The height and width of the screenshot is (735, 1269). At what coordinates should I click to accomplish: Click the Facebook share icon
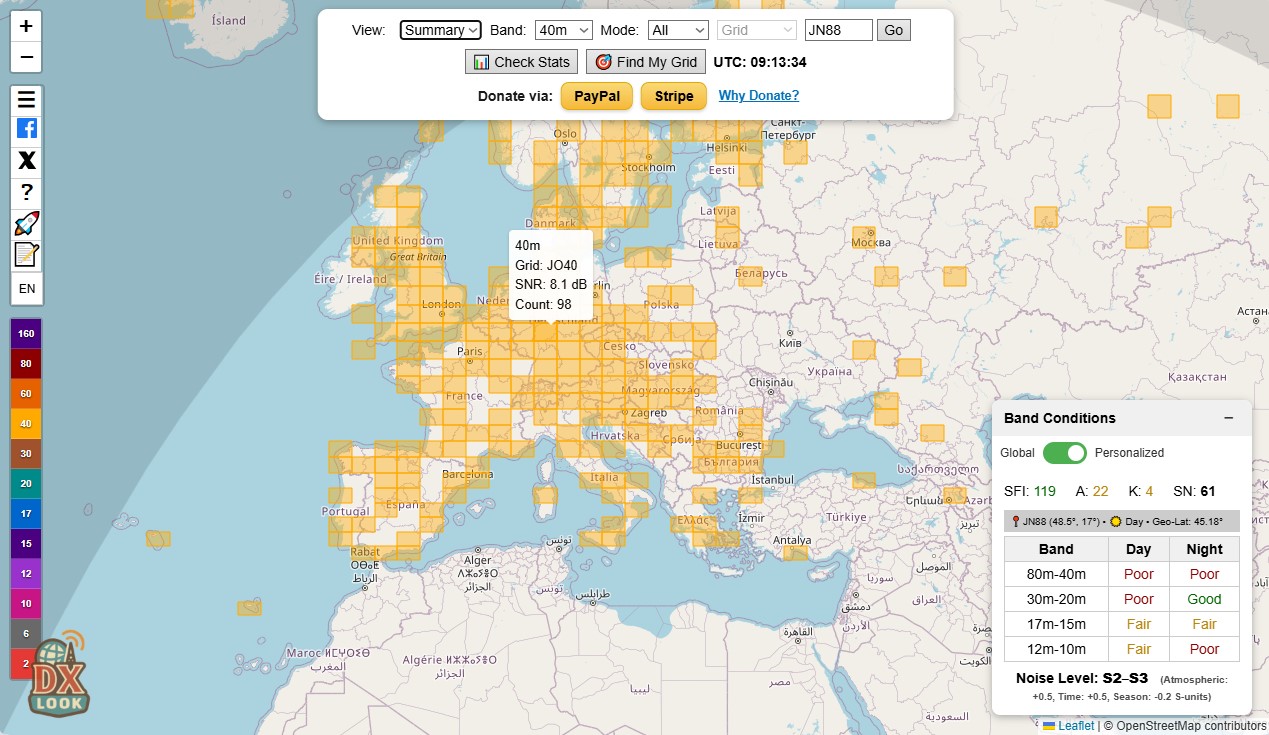26,129
